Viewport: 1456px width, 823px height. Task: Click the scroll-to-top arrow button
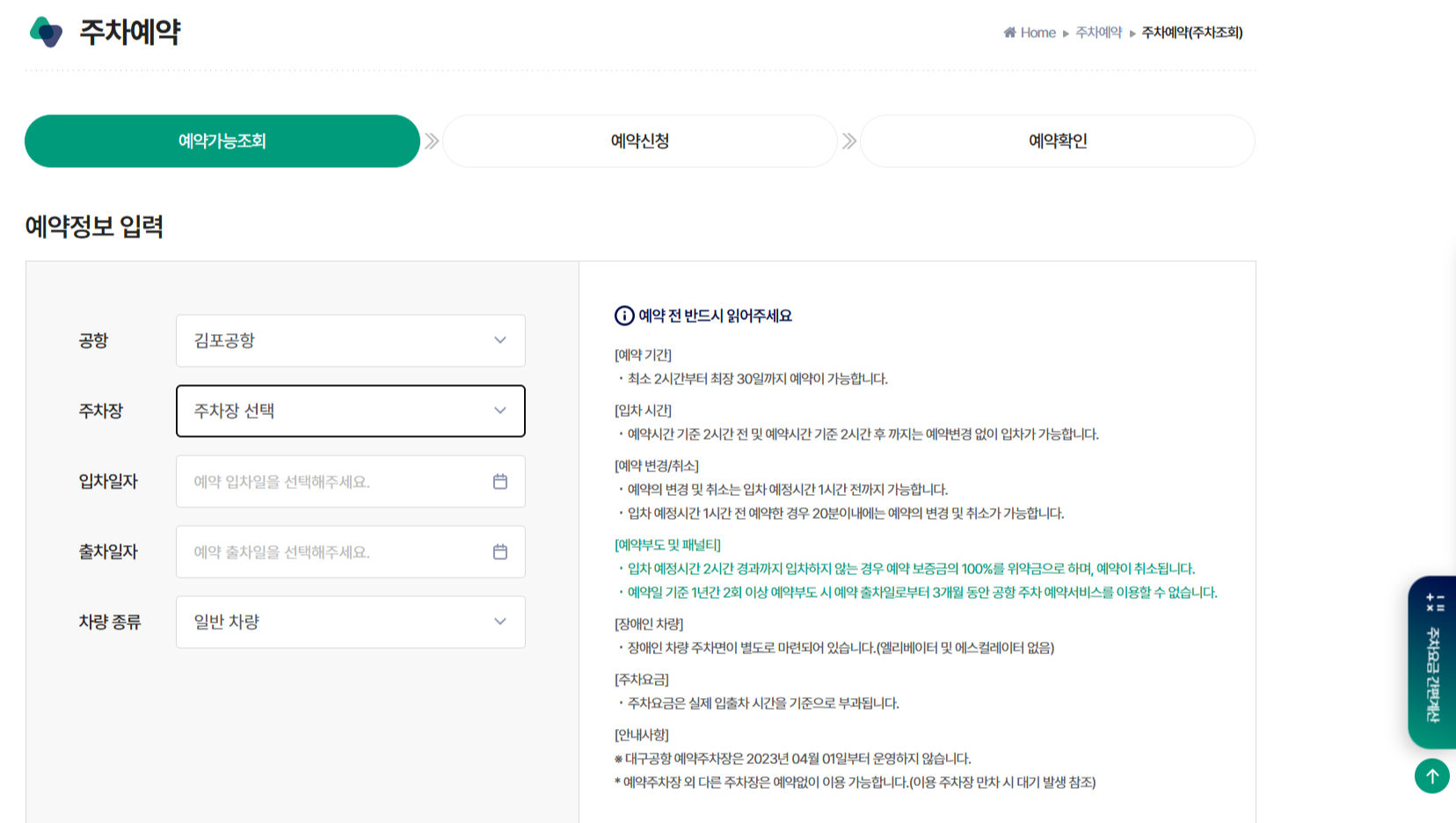click(x=1431, y=776)
